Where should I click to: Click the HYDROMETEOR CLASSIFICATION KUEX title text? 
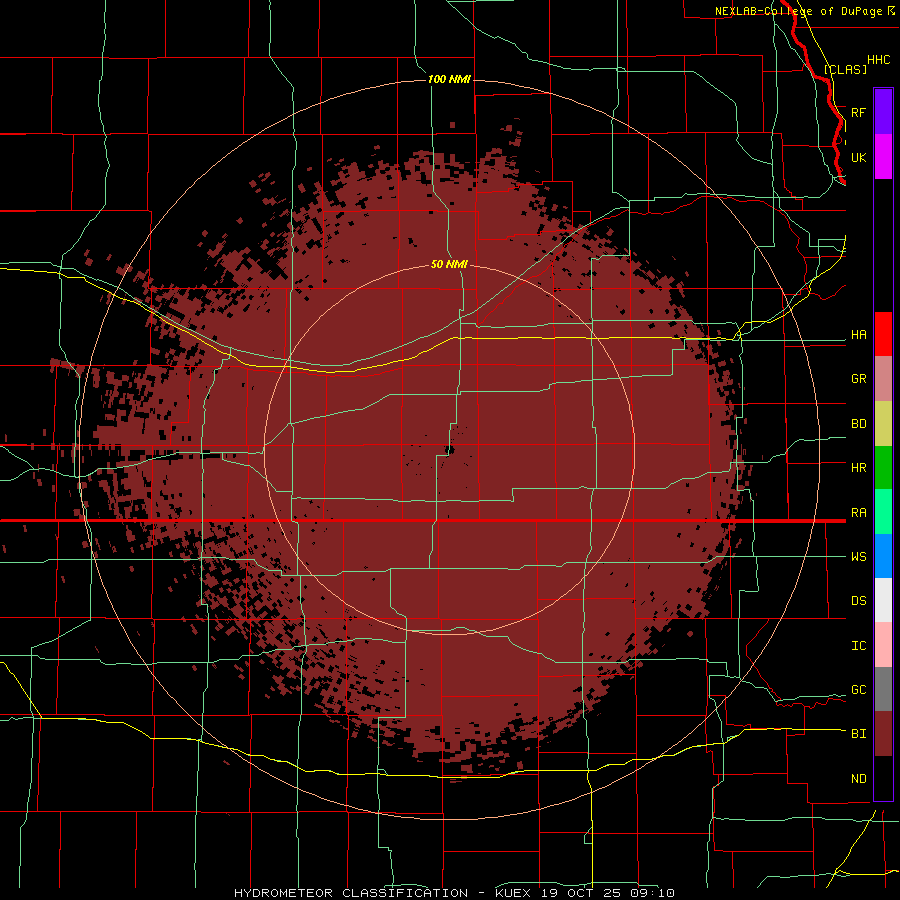[x=454, y=893]
